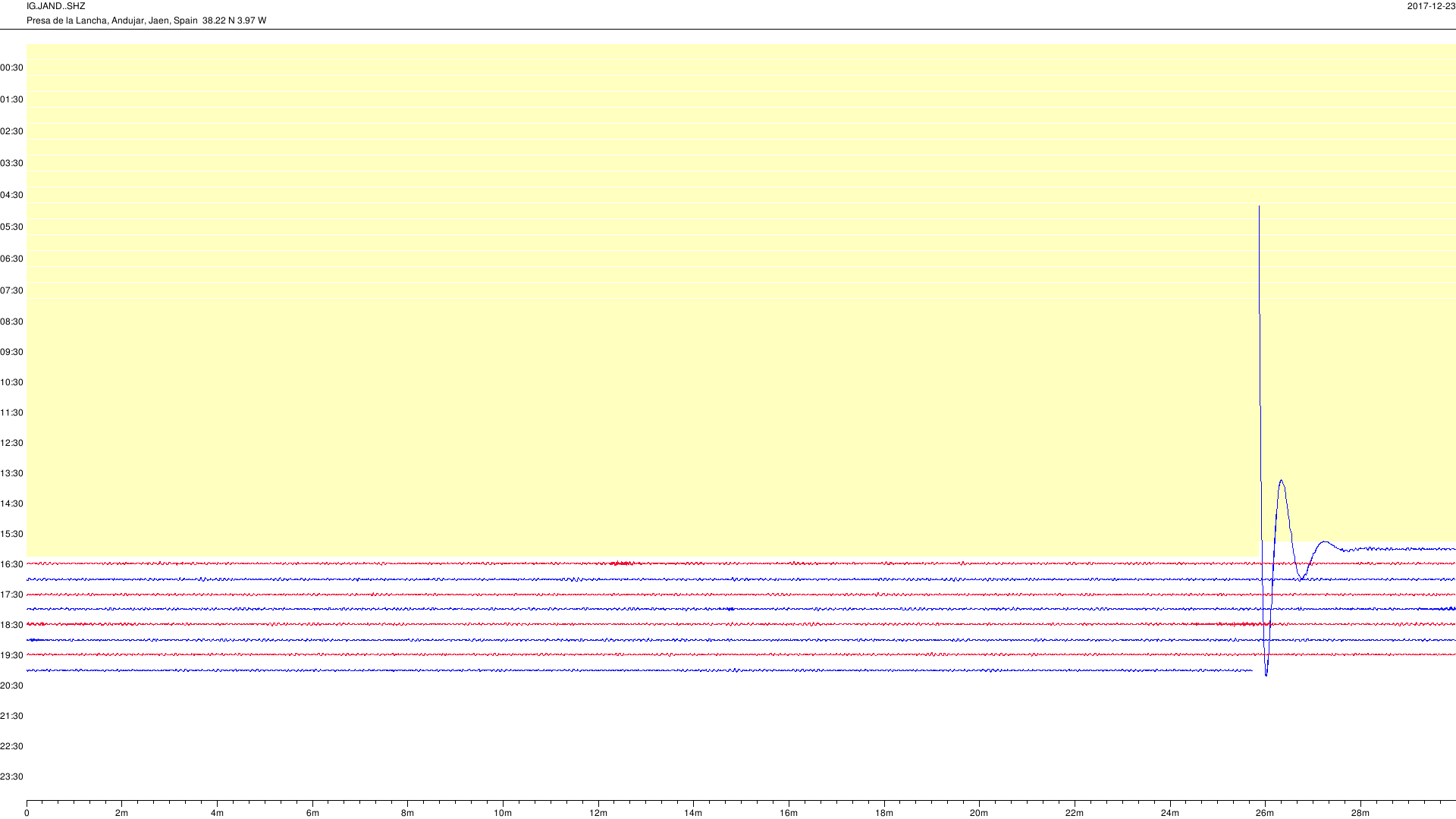The height and width of the screenshot is (819, 1456).
Task: Click the 14:30 time row label
Action: coord(11,504)
